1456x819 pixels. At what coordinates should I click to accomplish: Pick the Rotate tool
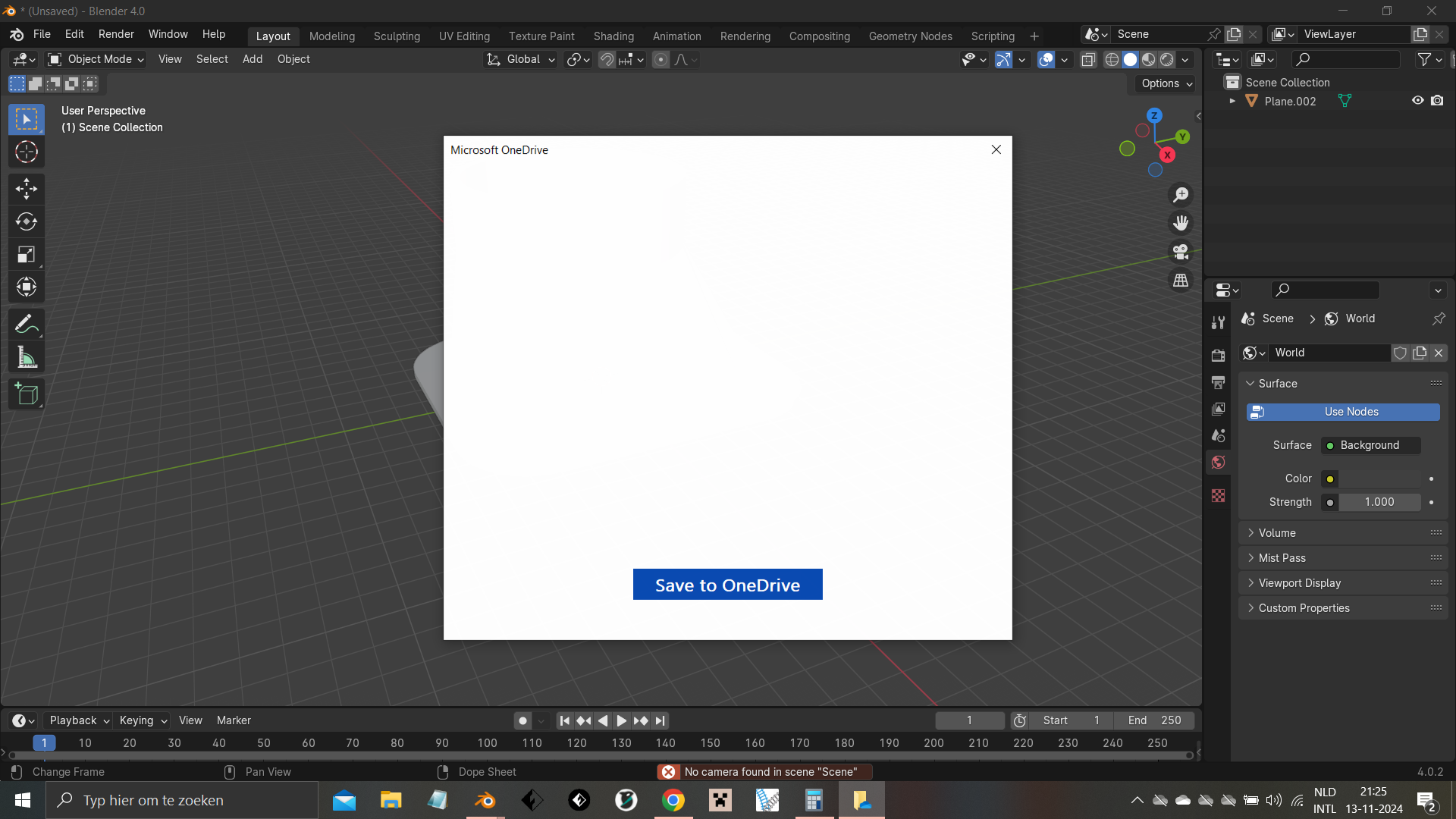click(x=27, y=221)
